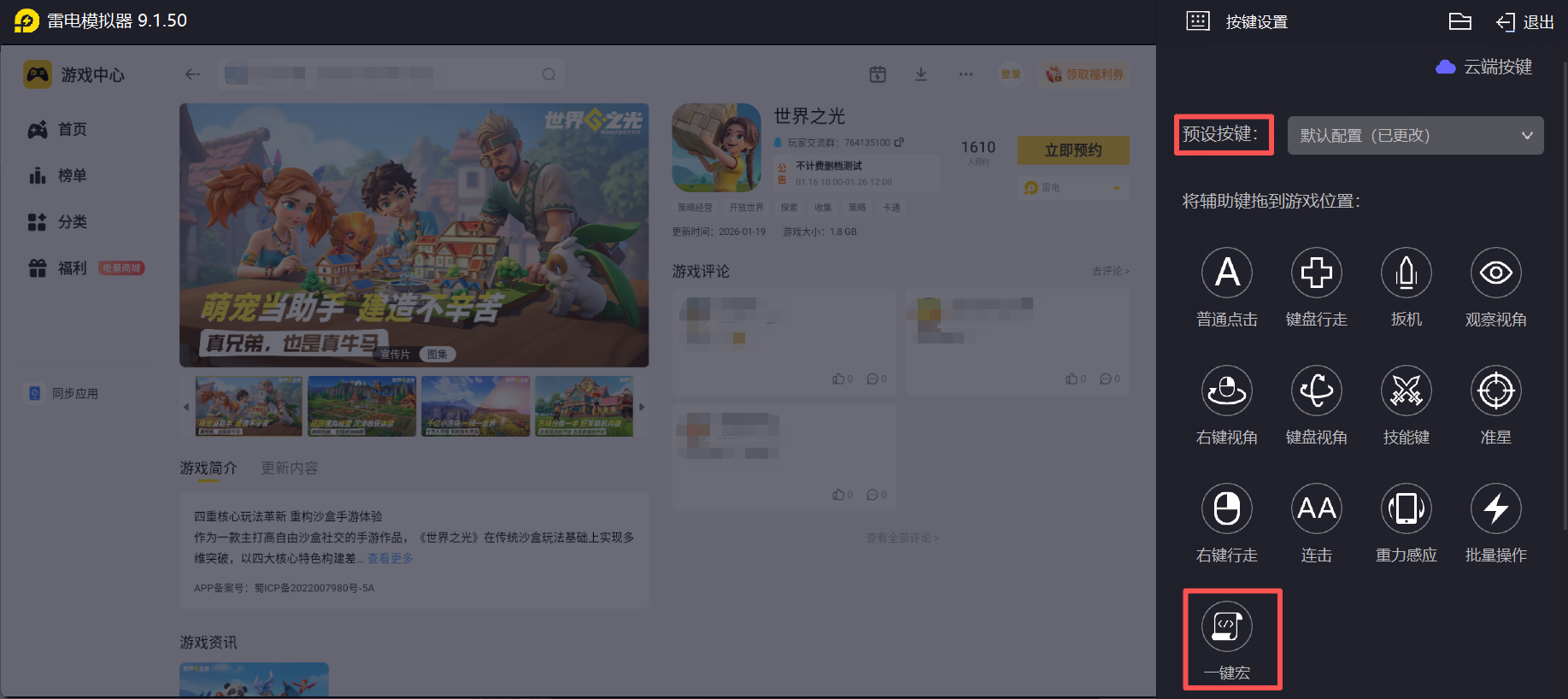Expand the 默认配置 preset dropdown
This screenshot has width=1568, height=699.
click(x=1416, y=135)
